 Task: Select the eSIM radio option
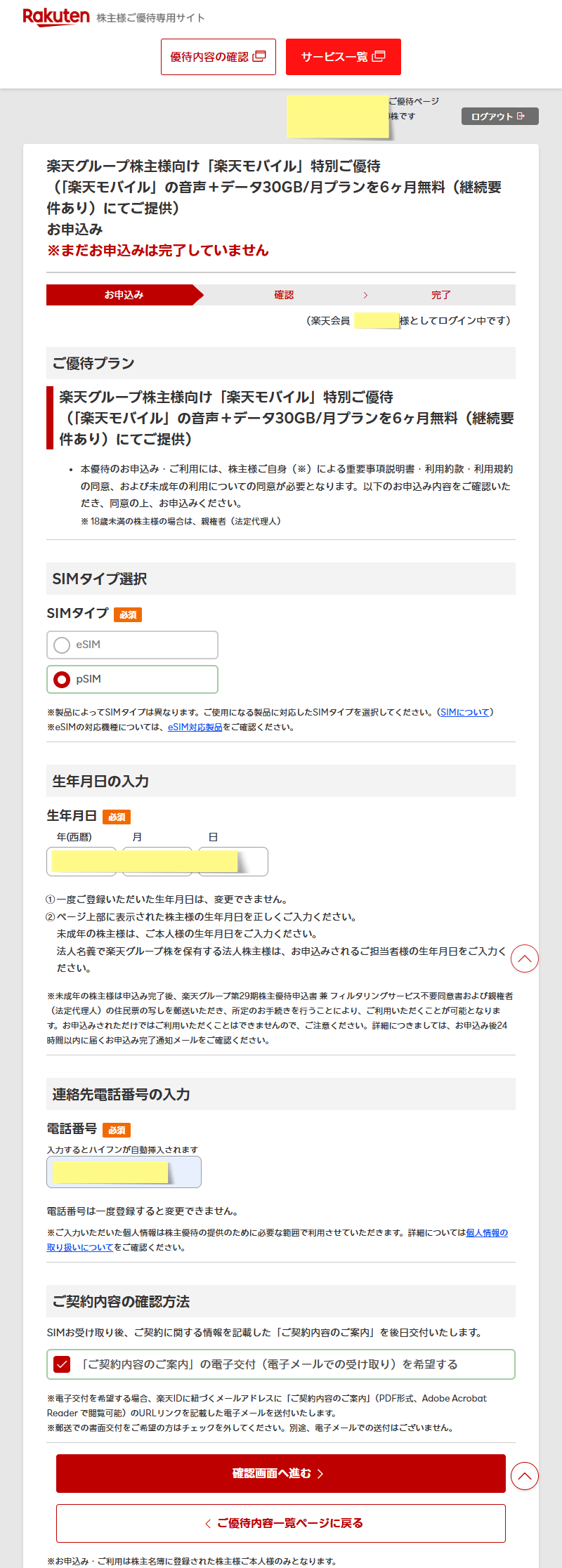tap(132, 645)
